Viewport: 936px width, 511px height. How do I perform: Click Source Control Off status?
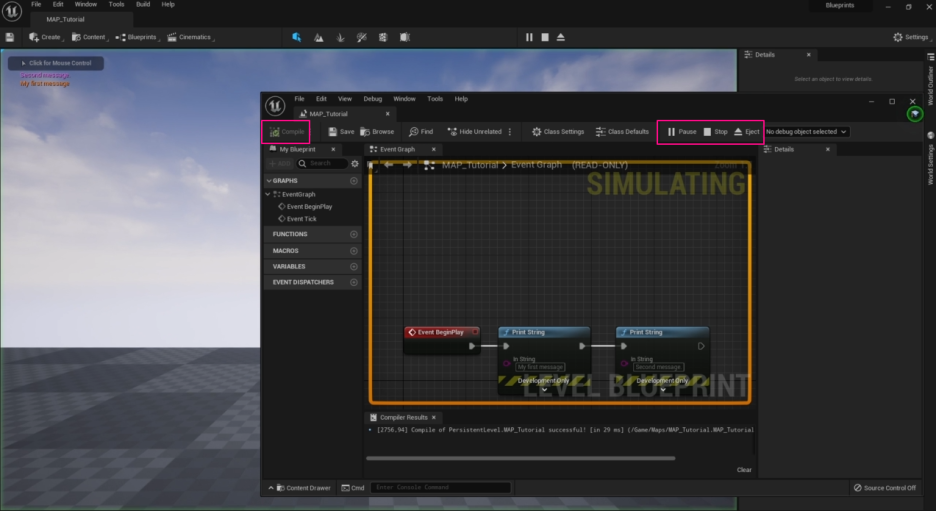[x=885, y=488]
